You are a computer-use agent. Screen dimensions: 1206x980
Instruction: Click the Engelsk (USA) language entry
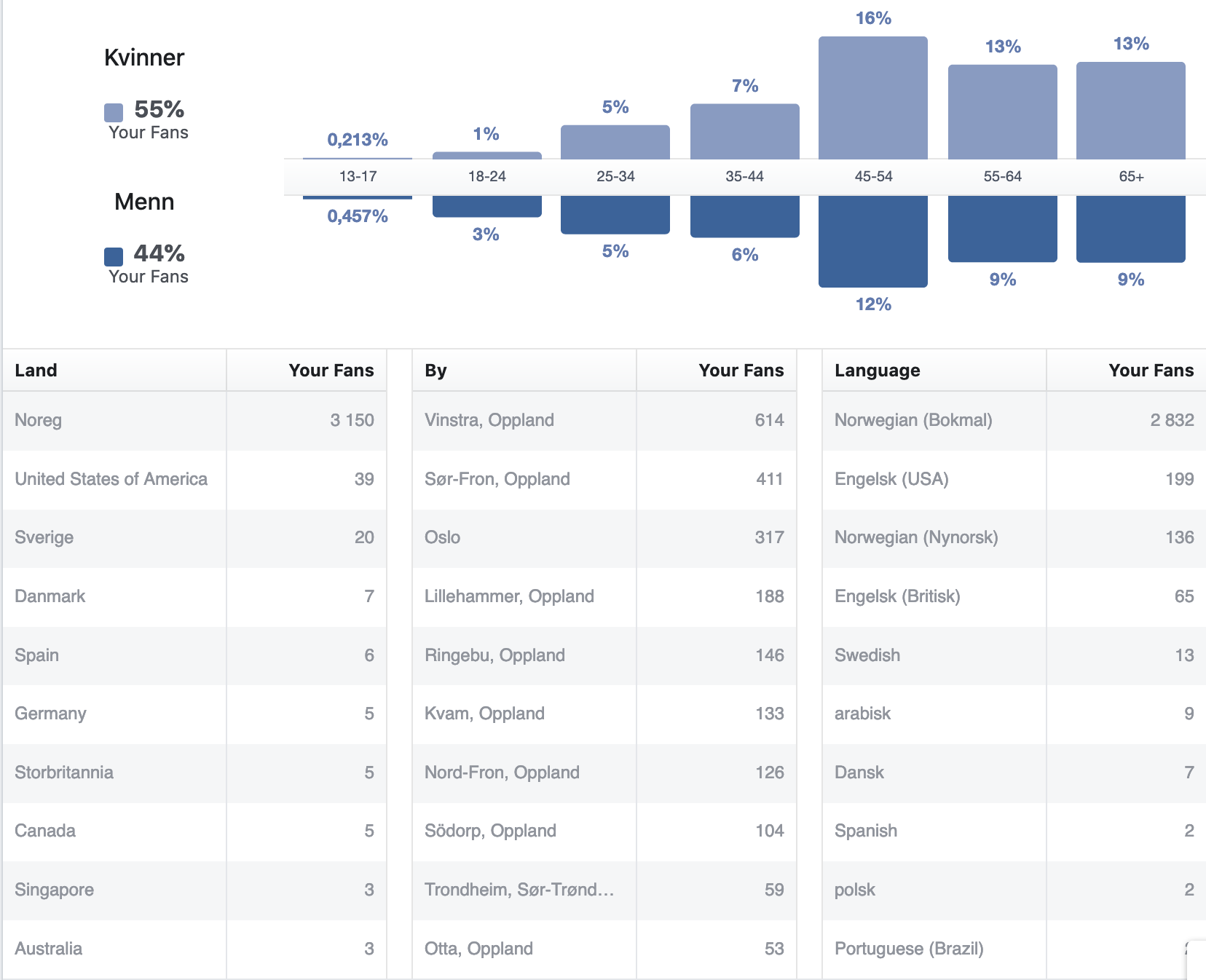click(891, 479)
